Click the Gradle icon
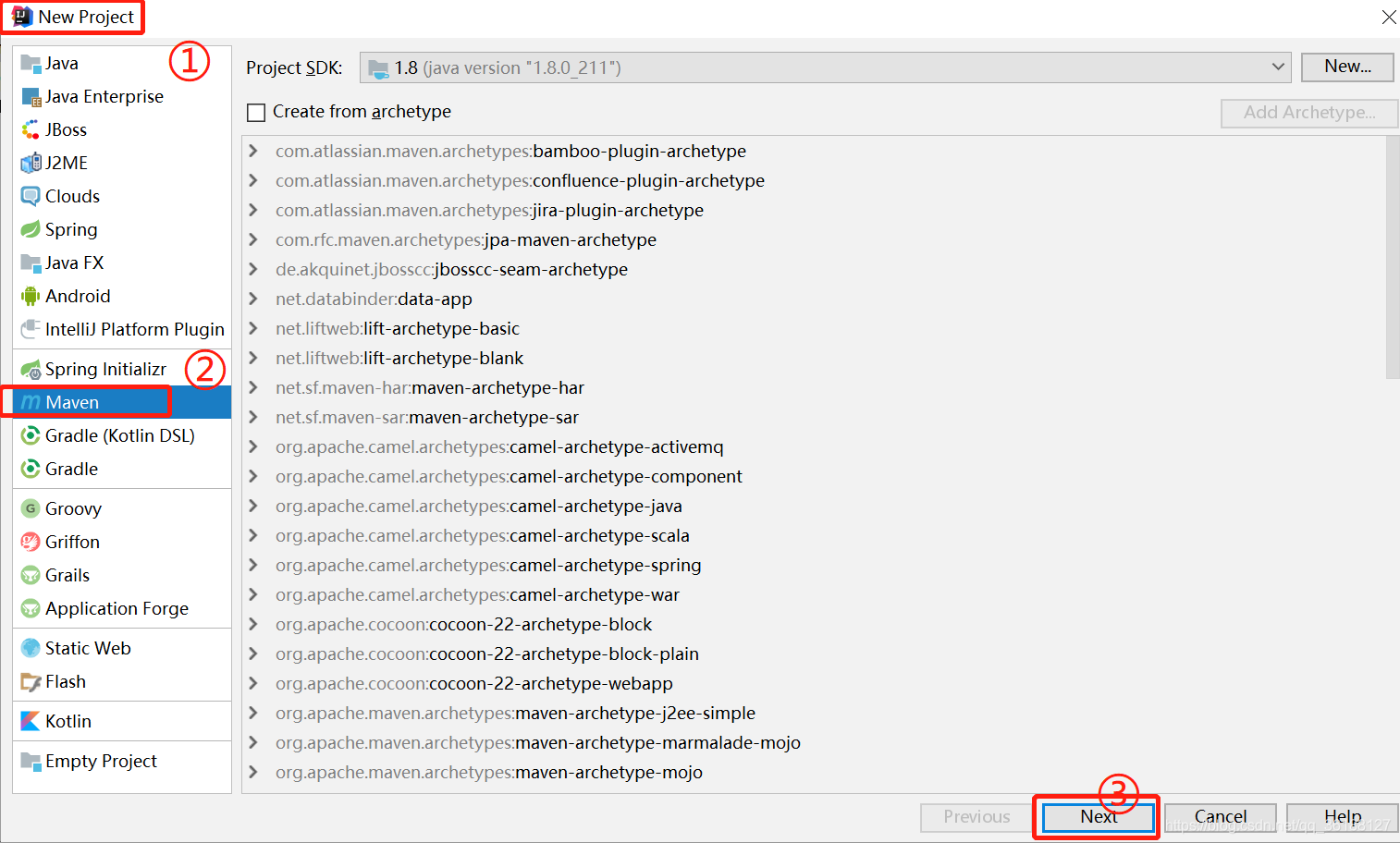The height and width of the screenshot is (843, 1400). [31, 470]
